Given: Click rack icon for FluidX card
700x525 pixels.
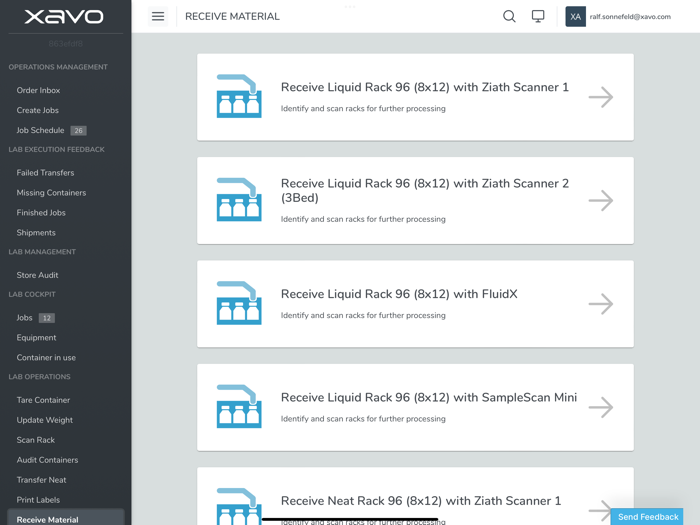Looking at the screenshot, I should [x=239, y=303].
